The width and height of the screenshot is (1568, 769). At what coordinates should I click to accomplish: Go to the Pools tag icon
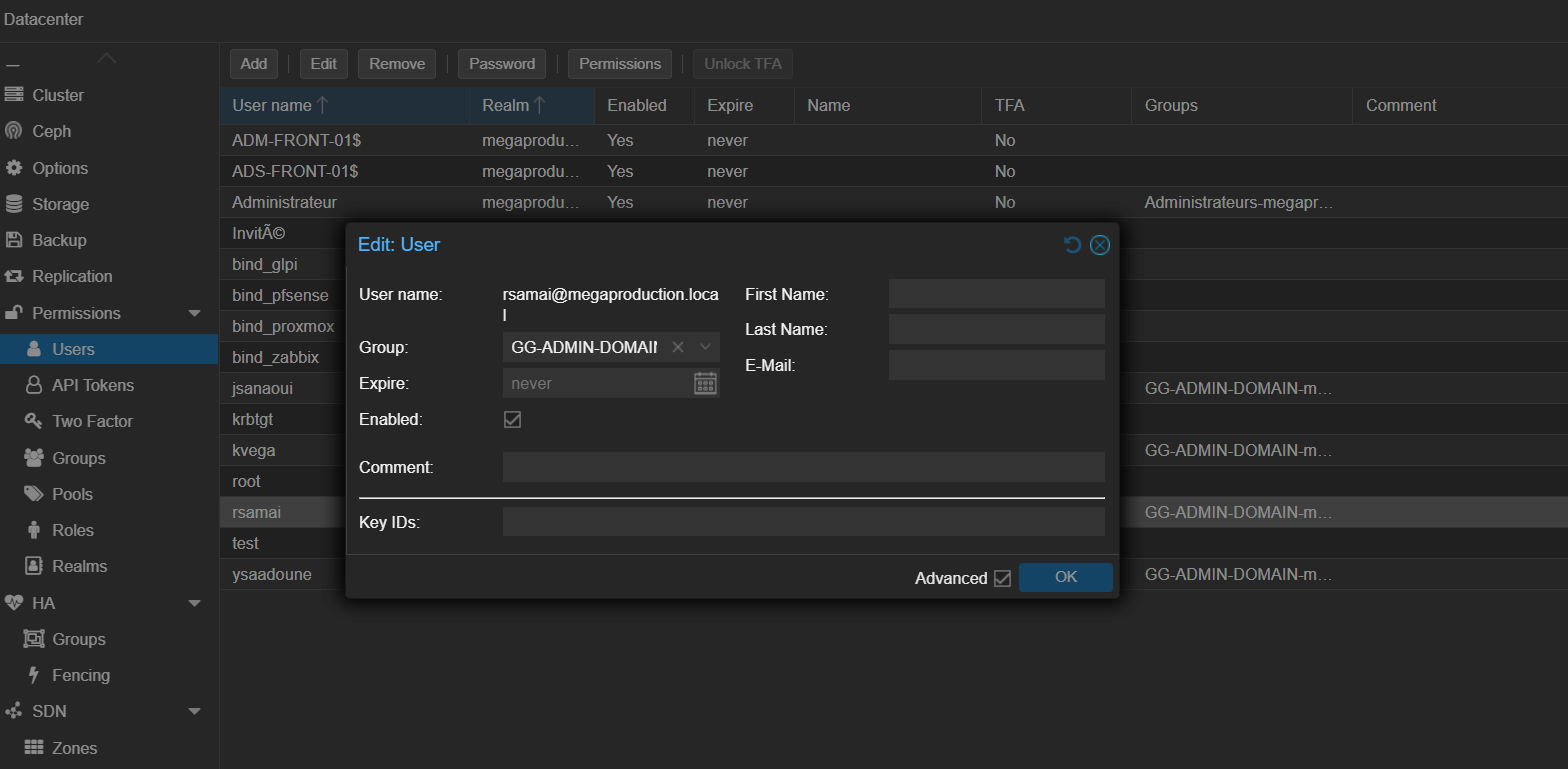[34, 494]
